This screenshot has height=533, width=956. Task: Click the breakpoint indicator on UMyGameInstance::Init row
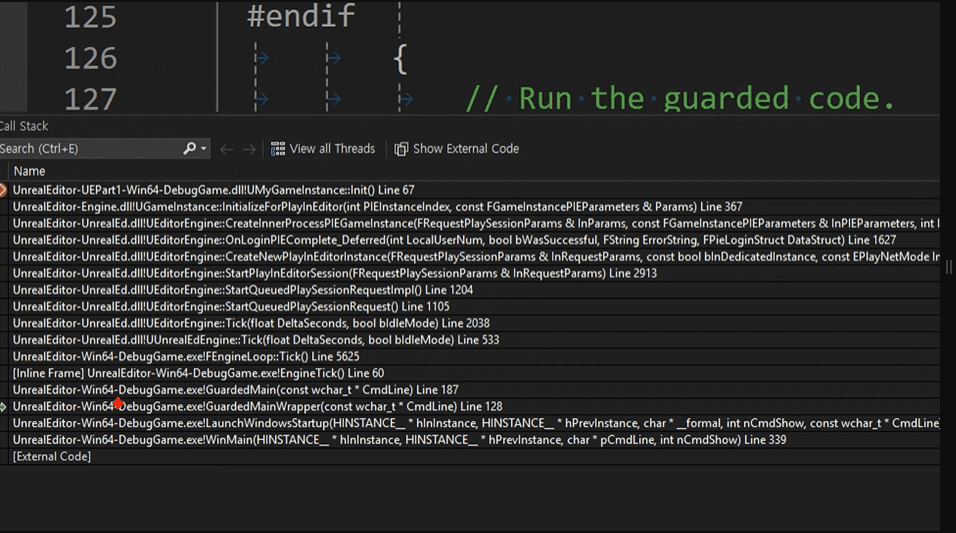point(3,190)
